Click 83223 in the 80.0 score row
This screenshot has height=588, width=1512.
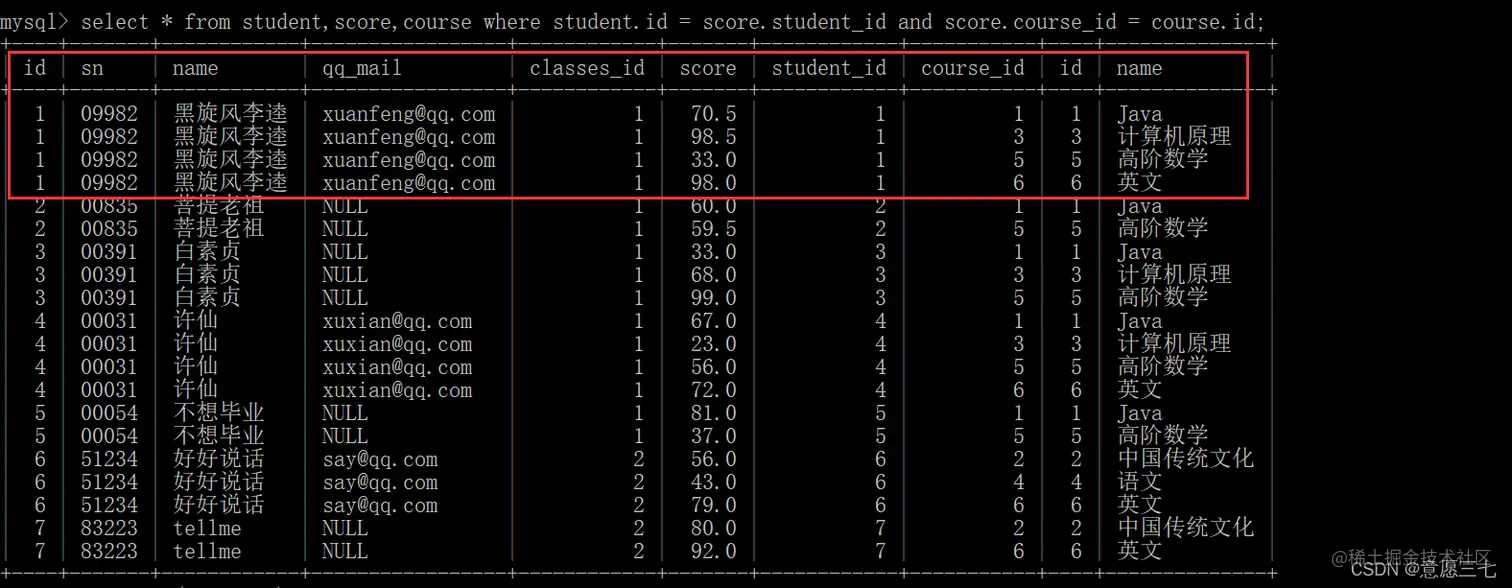click(x=109, y=528)
